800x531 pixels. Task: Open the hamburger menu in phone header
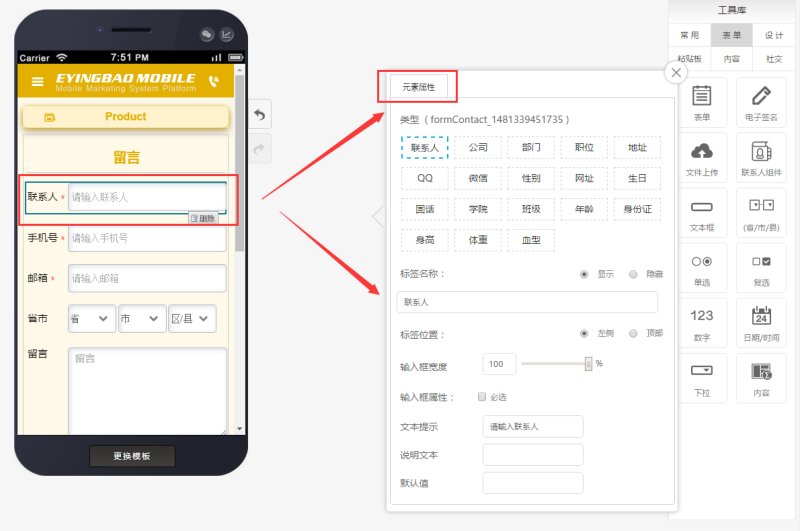pos(38,81)
